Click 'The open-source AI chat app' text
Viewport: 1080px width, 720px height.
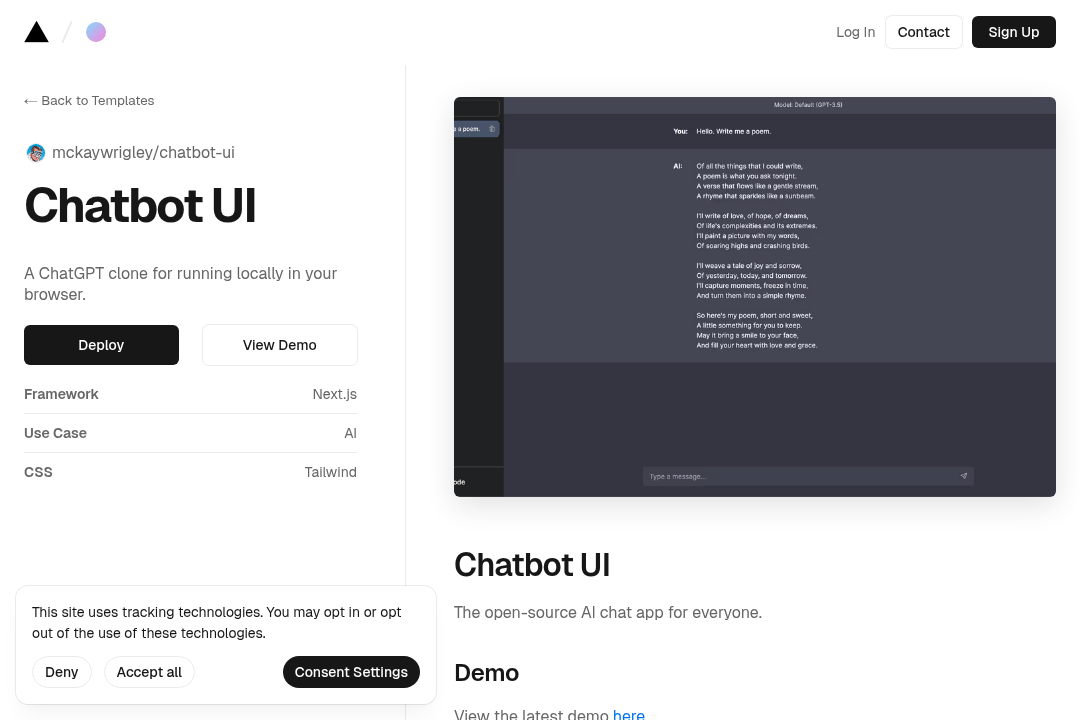(x=608, y=613)
